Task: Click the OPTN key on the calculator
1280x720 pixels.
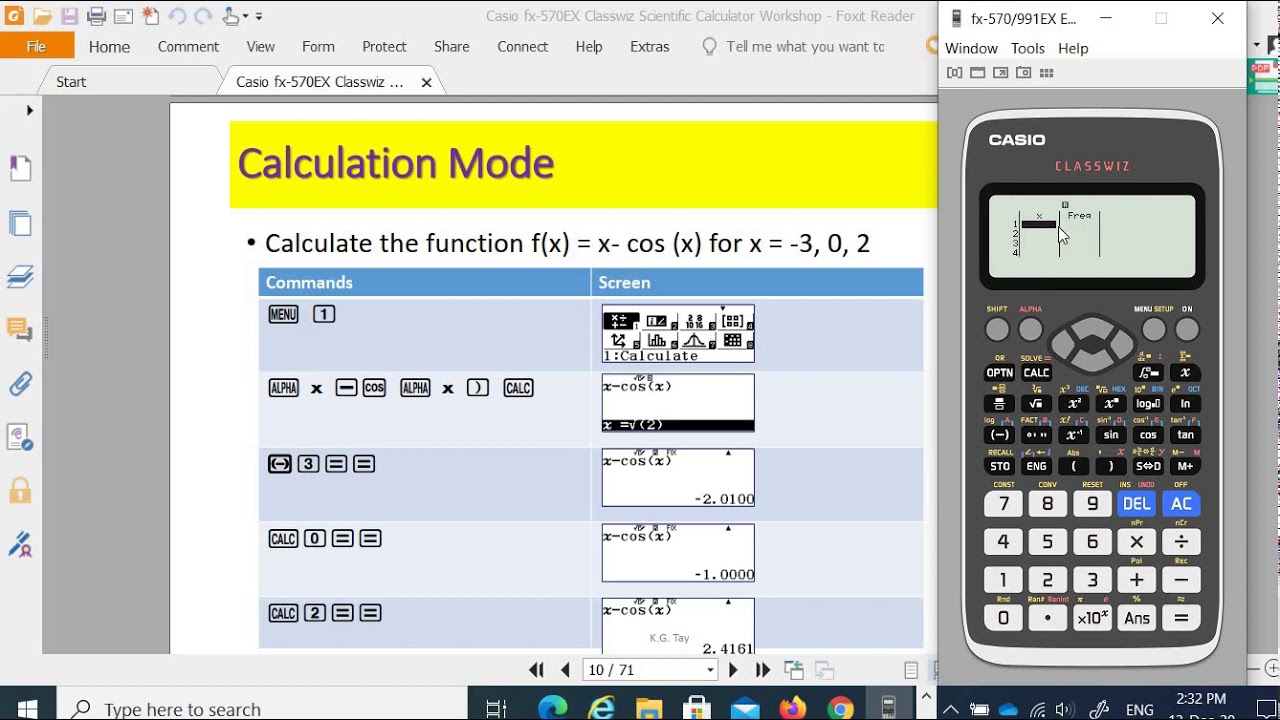Action: pyautogui.click(x=999, y=373)
